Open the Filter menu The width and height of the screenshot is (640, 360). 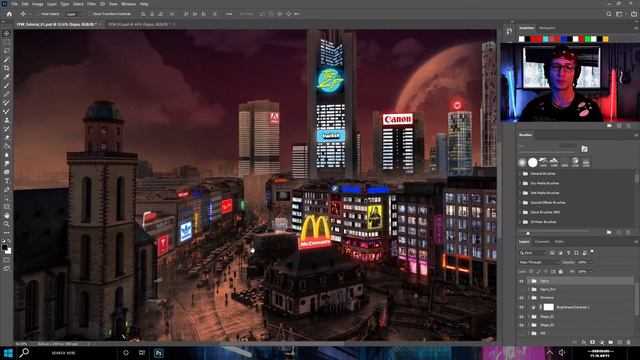91,4
